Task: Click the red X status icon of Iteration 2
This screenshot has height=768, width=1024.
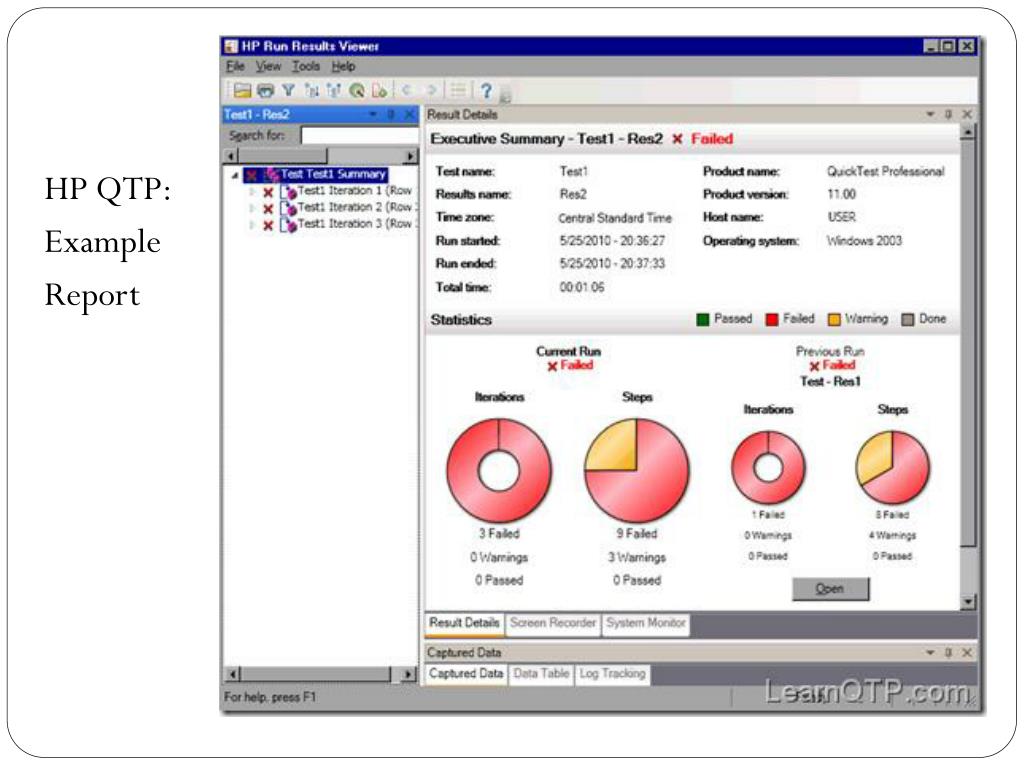Action: [268, 209]
